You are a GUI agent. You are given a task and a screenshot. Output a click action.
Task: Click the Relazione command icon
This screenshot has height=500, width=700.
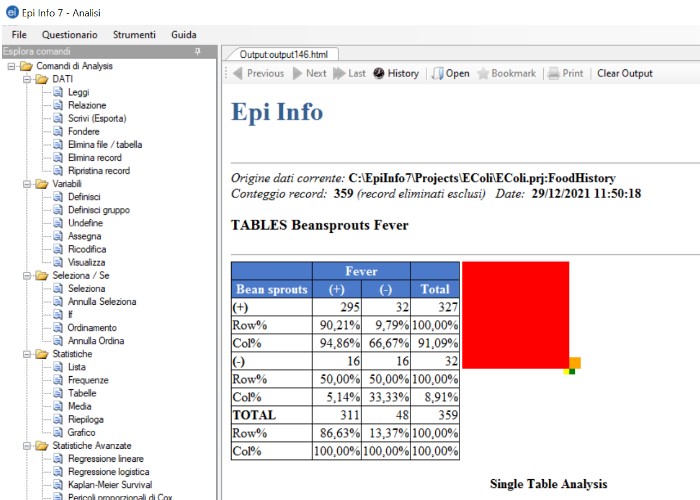pos(58,105)
